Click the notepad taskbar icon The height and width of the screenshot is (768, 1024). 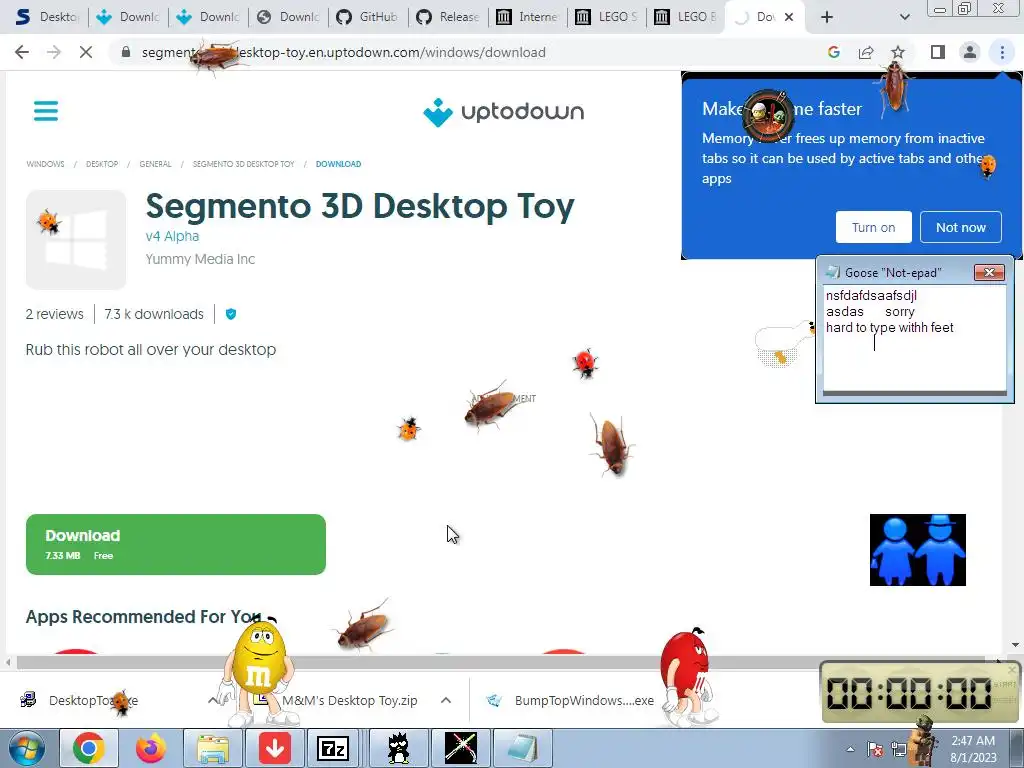pyautogui.click(x=522, y=748)
